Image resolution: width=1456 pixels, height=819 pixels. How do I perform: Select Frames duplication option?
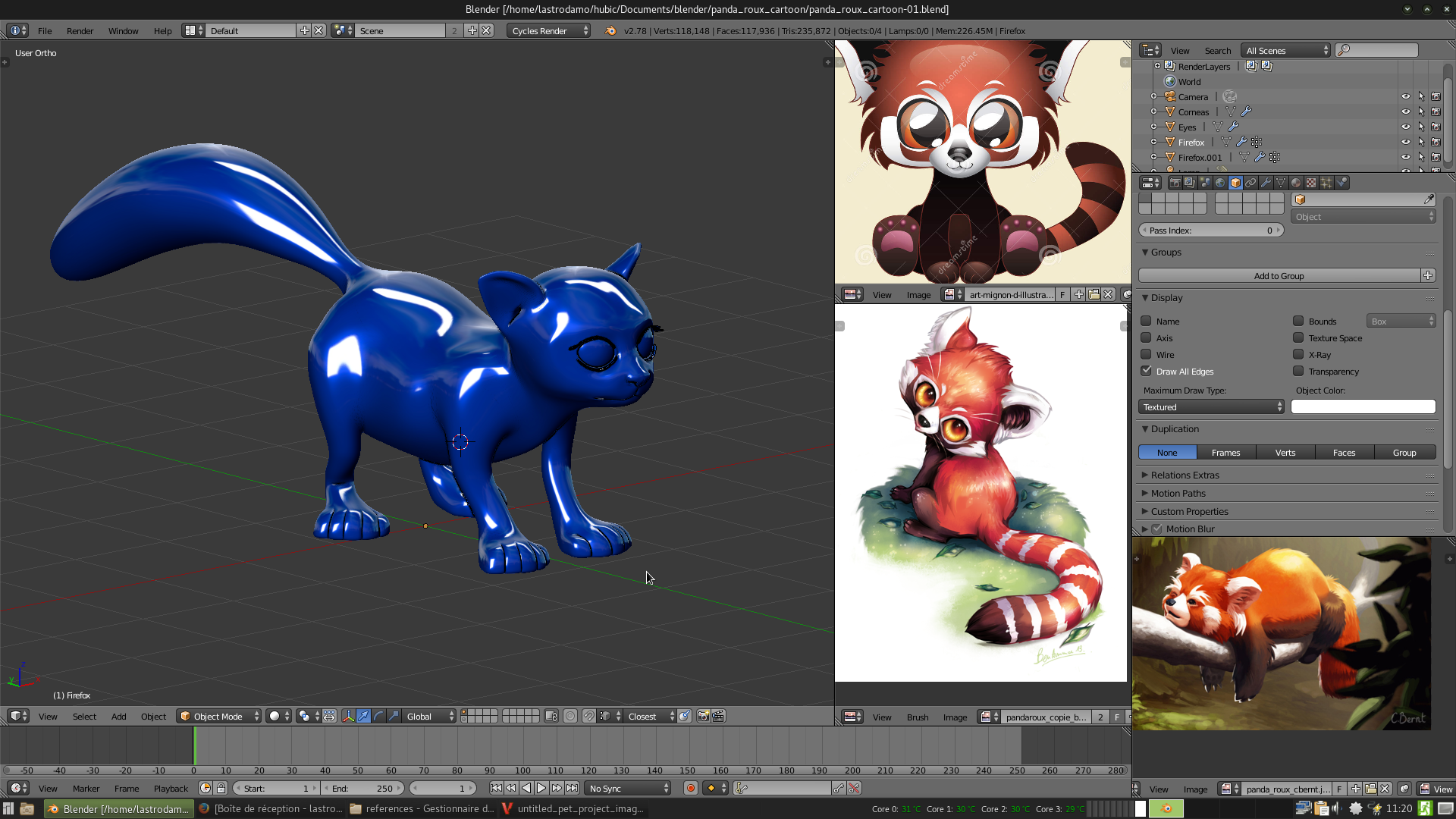(1226, 452)
